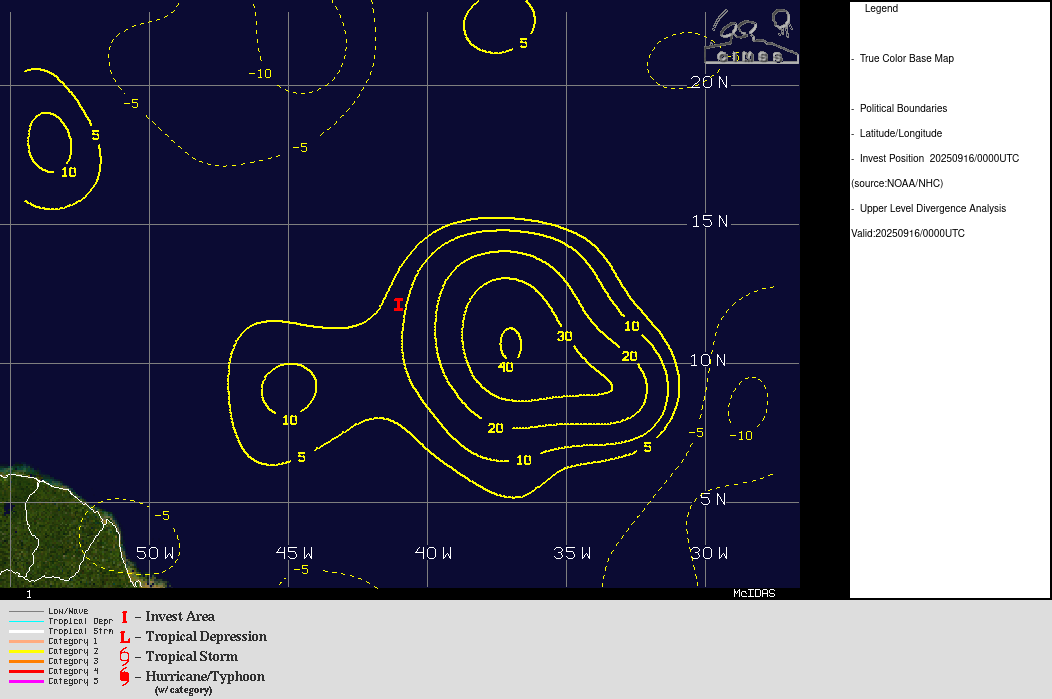
Task: Click the 'Legend' heading in the side panel
Action: [881, 9]
